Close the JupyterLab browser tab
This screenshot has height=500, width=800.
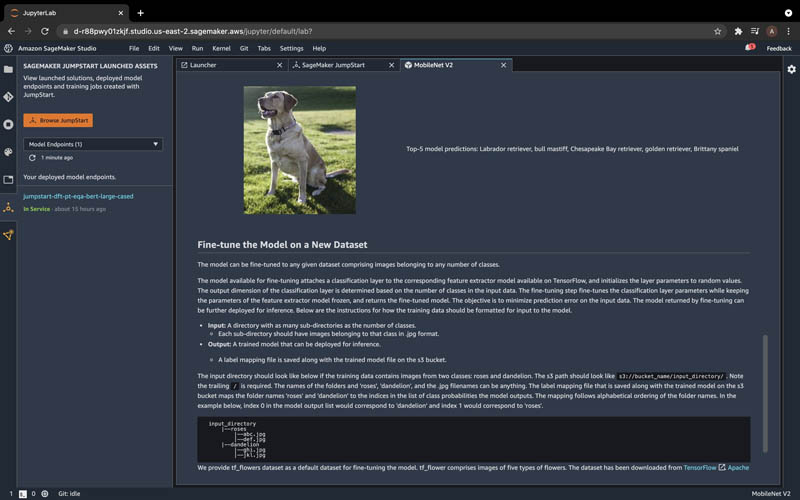tap(120, 13)
